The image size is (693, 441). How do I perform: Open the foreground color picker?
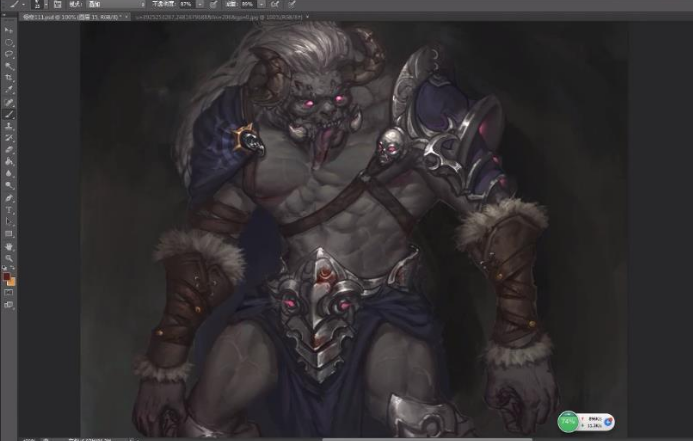pos(6,277)
